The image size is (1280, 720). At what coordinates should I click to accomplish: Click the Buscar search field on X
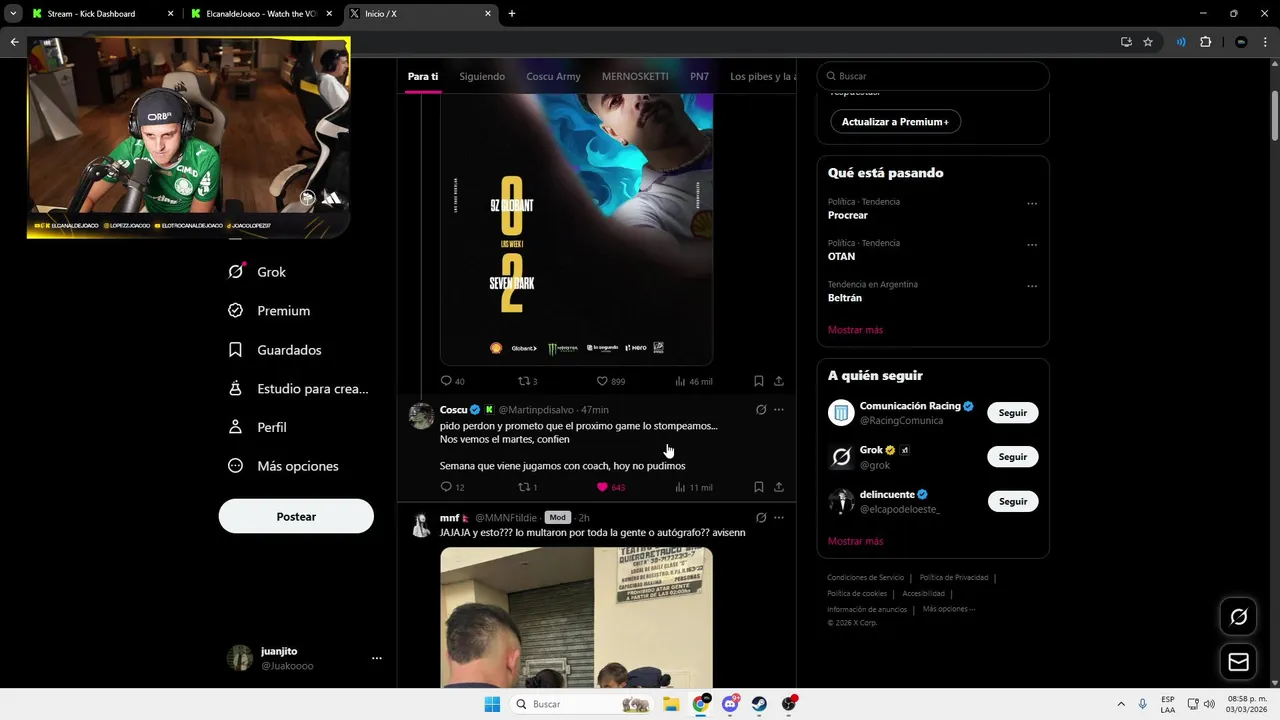tap(933, 76)
